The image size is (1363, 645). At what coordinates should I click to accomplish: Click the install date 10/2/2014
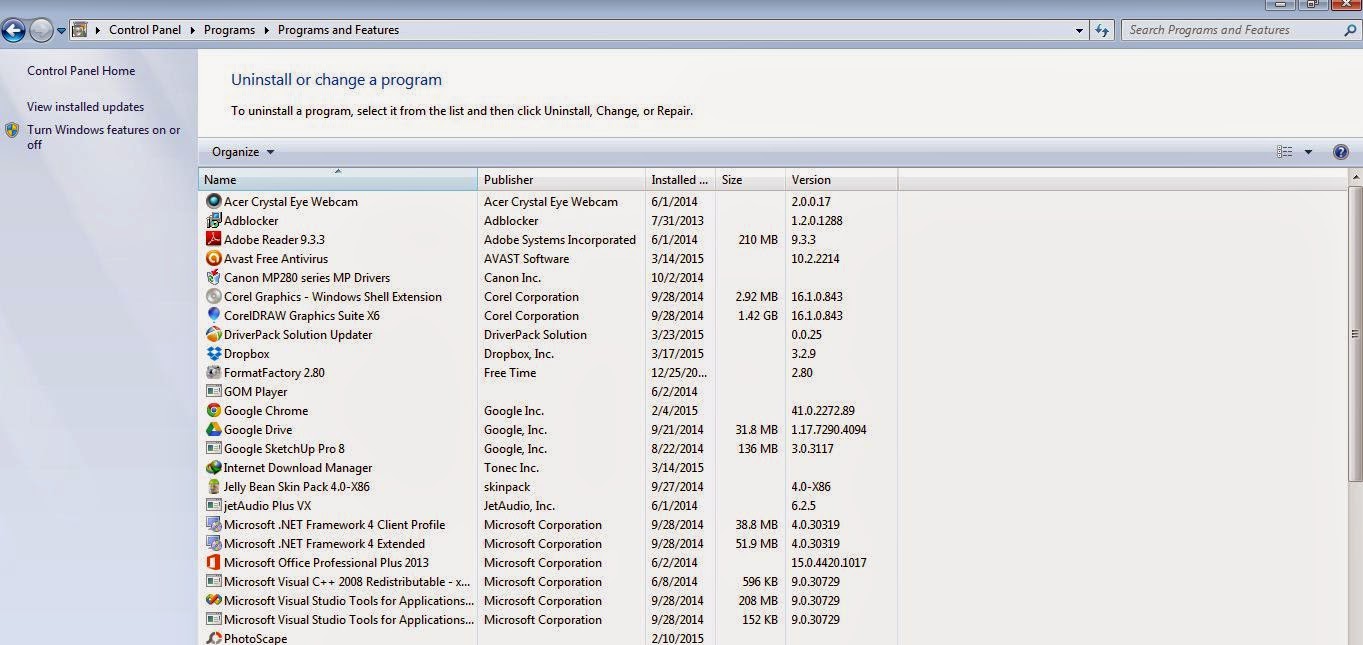point(677,278)
